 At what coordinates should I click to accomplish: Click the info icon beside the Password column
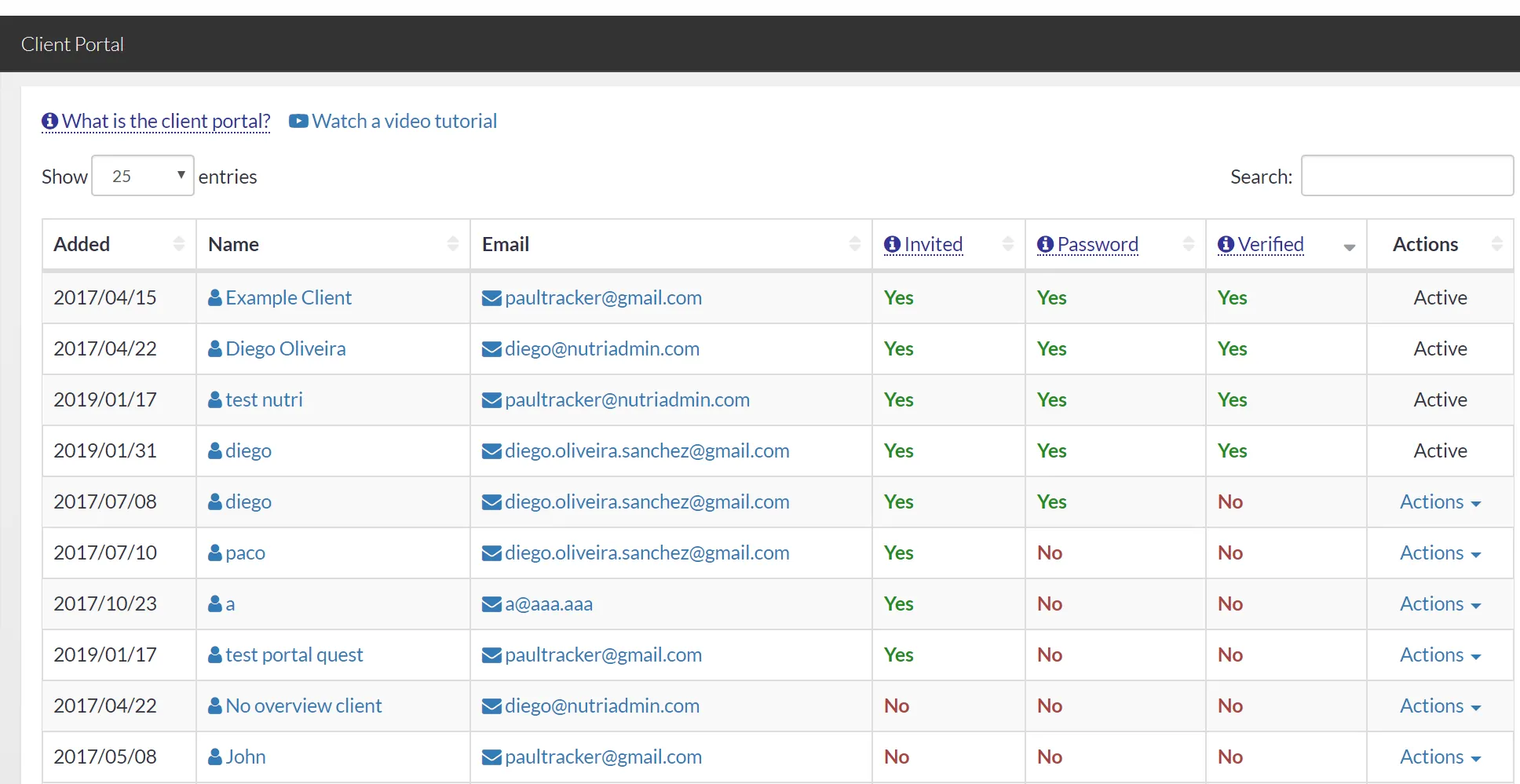point(1045,244)
